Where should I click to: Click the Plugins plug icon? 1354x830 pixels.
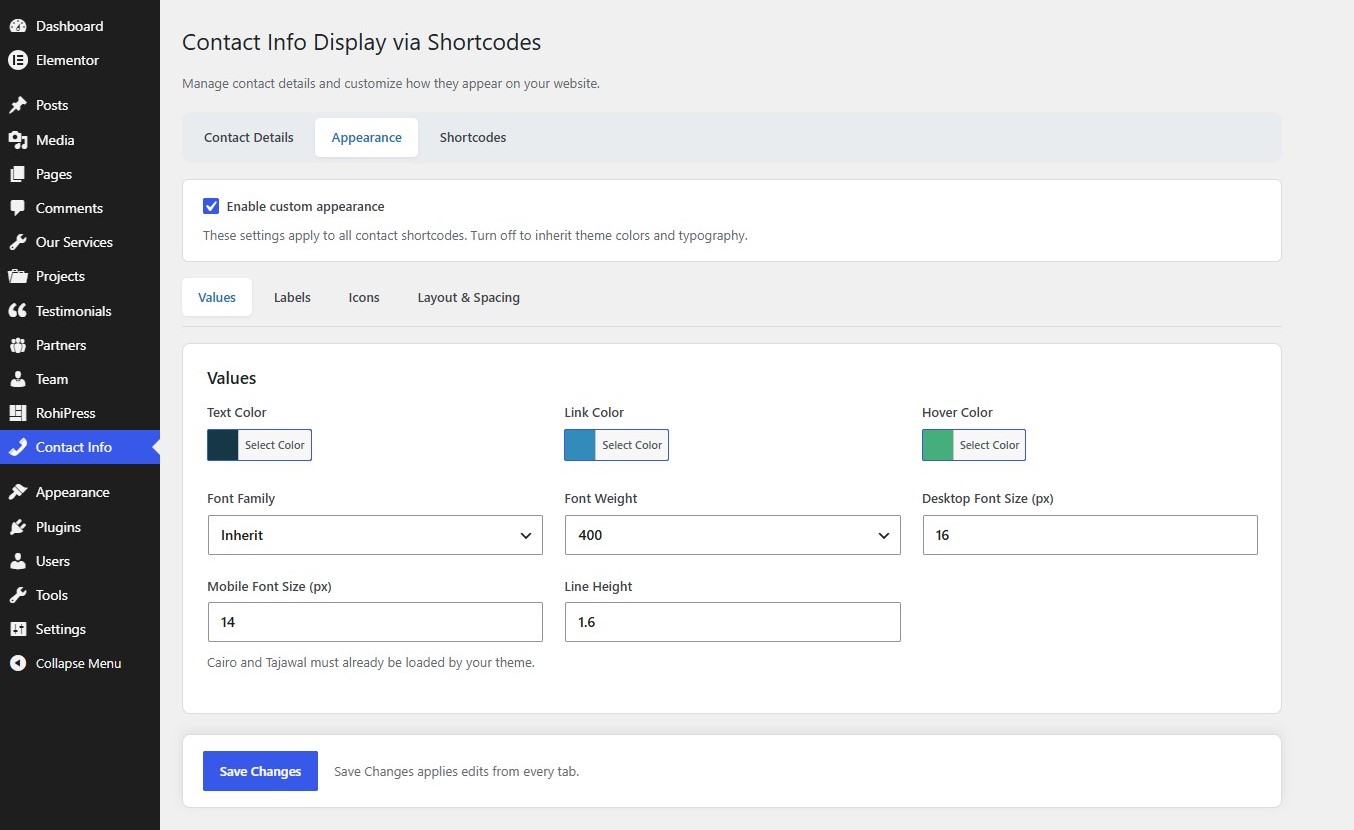point(17,527)
